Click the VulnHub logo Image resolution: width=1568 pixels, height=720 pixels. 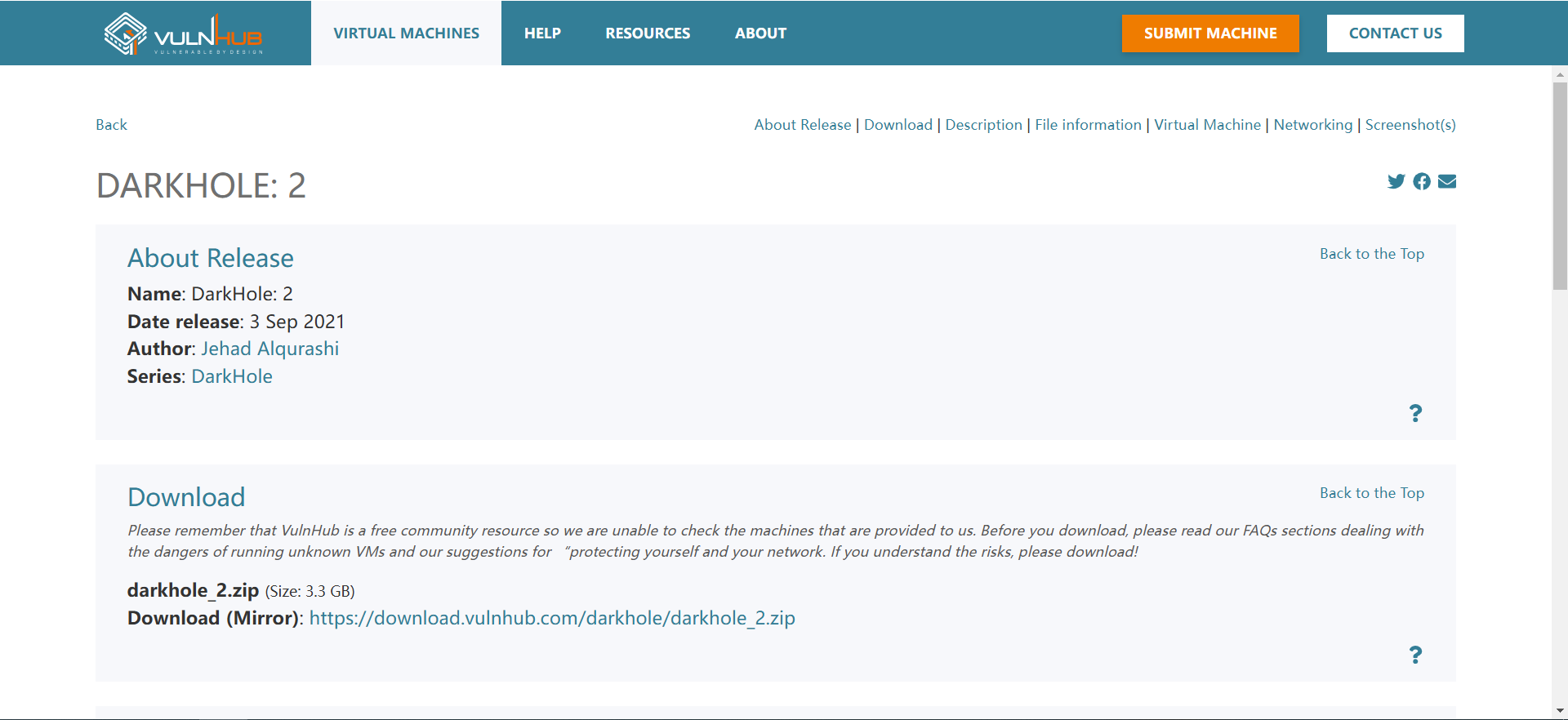(183, 33)
